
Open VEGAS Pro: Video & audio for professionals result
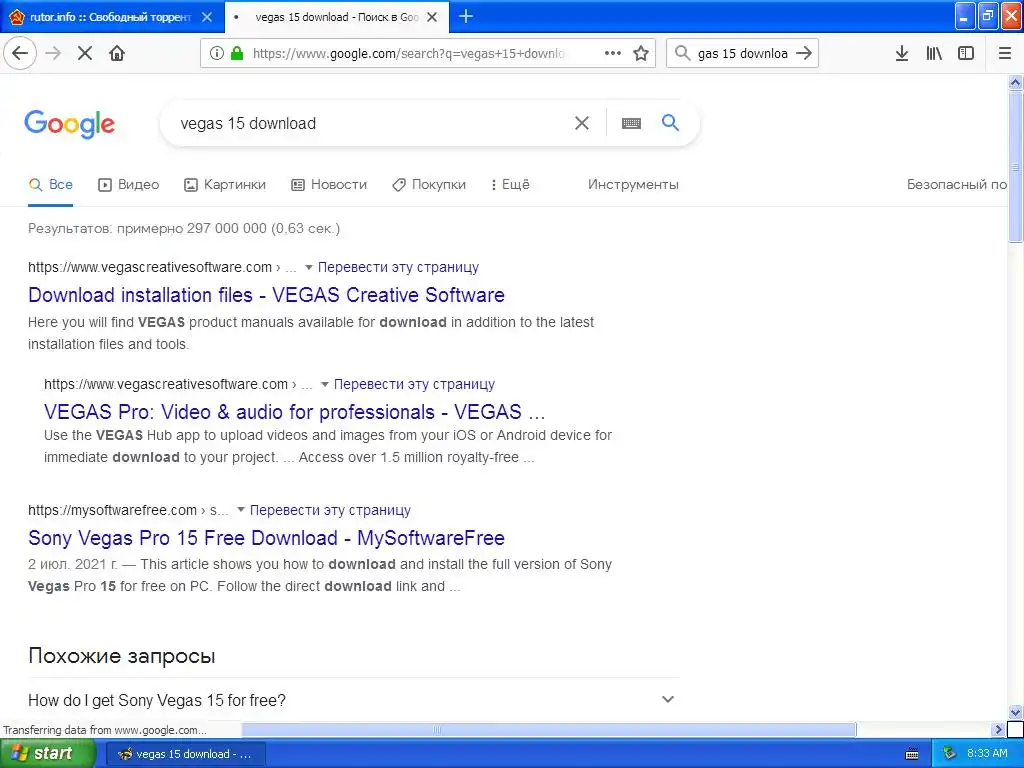pos(295,412)
